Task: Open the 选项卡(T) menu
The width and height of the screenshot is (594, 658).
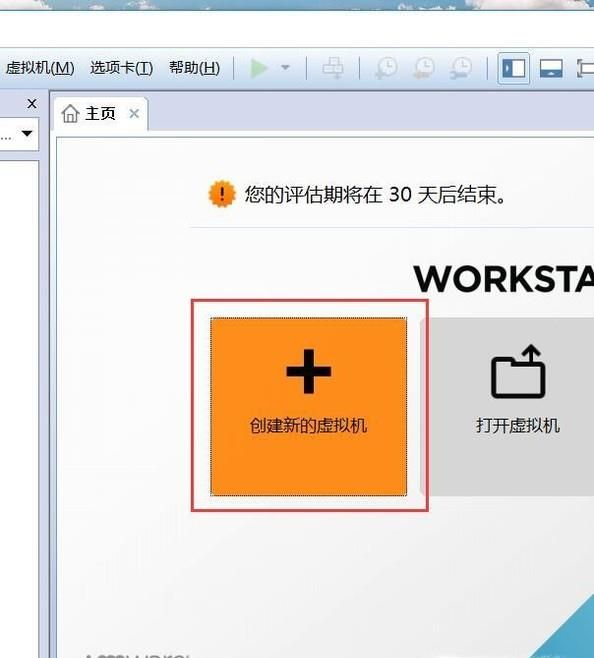Action: (x=121, y=68)
